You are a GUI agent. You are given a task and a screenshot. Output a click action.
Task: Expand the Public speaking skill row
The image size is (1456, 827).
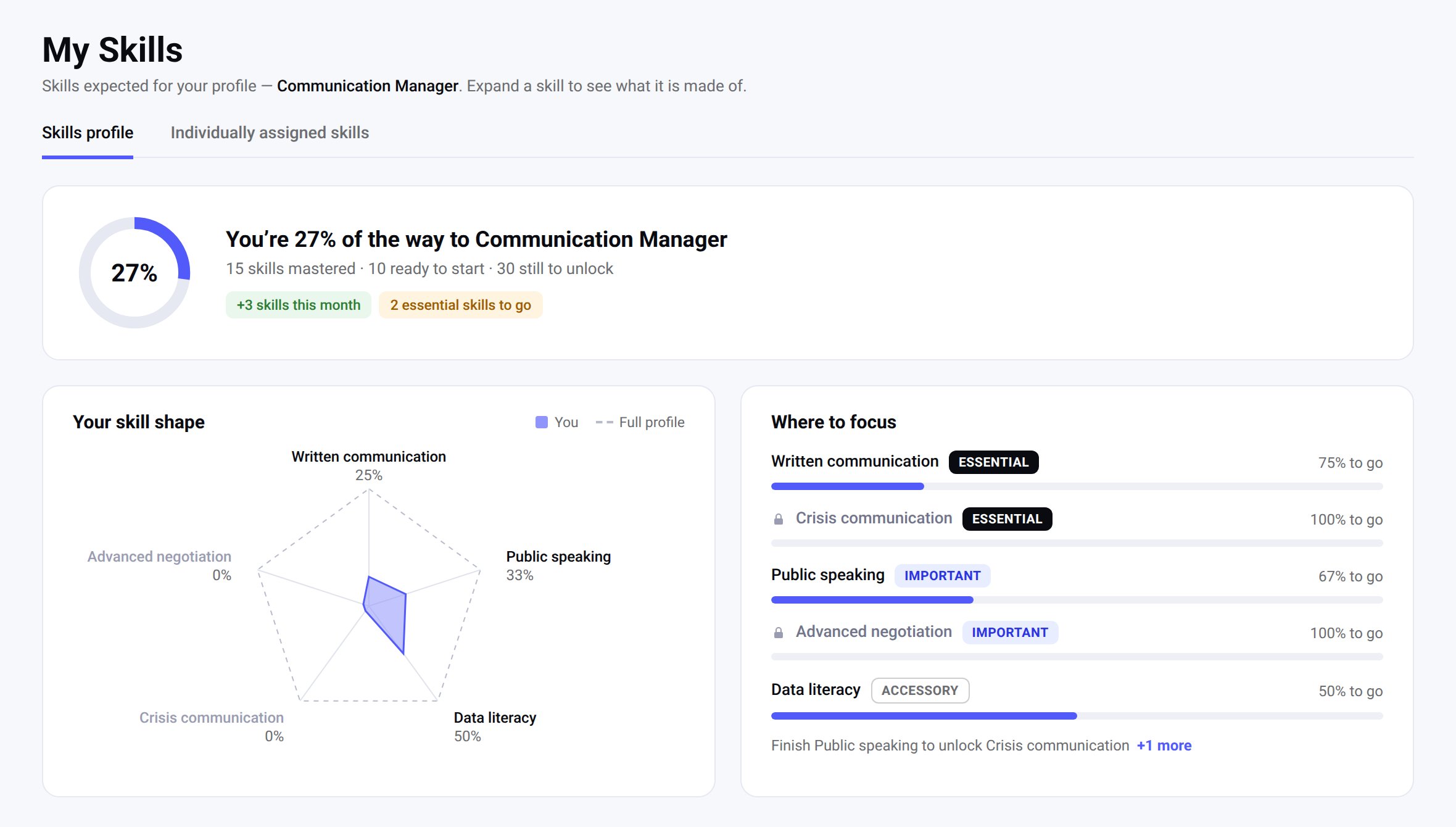(1077, 584)
